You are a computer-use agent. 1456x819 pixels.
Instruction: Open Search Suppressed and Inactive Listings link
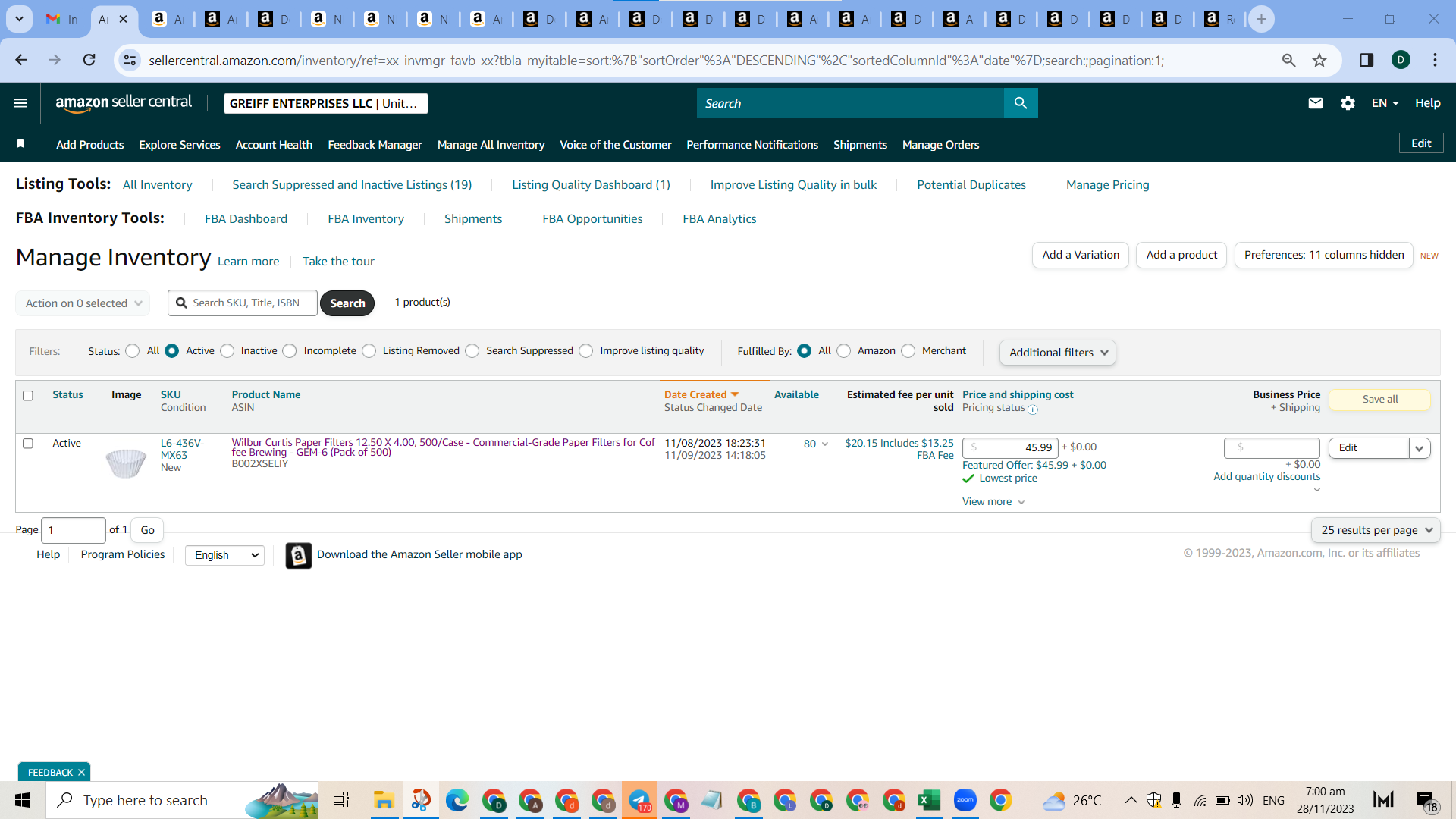point(352,185)
